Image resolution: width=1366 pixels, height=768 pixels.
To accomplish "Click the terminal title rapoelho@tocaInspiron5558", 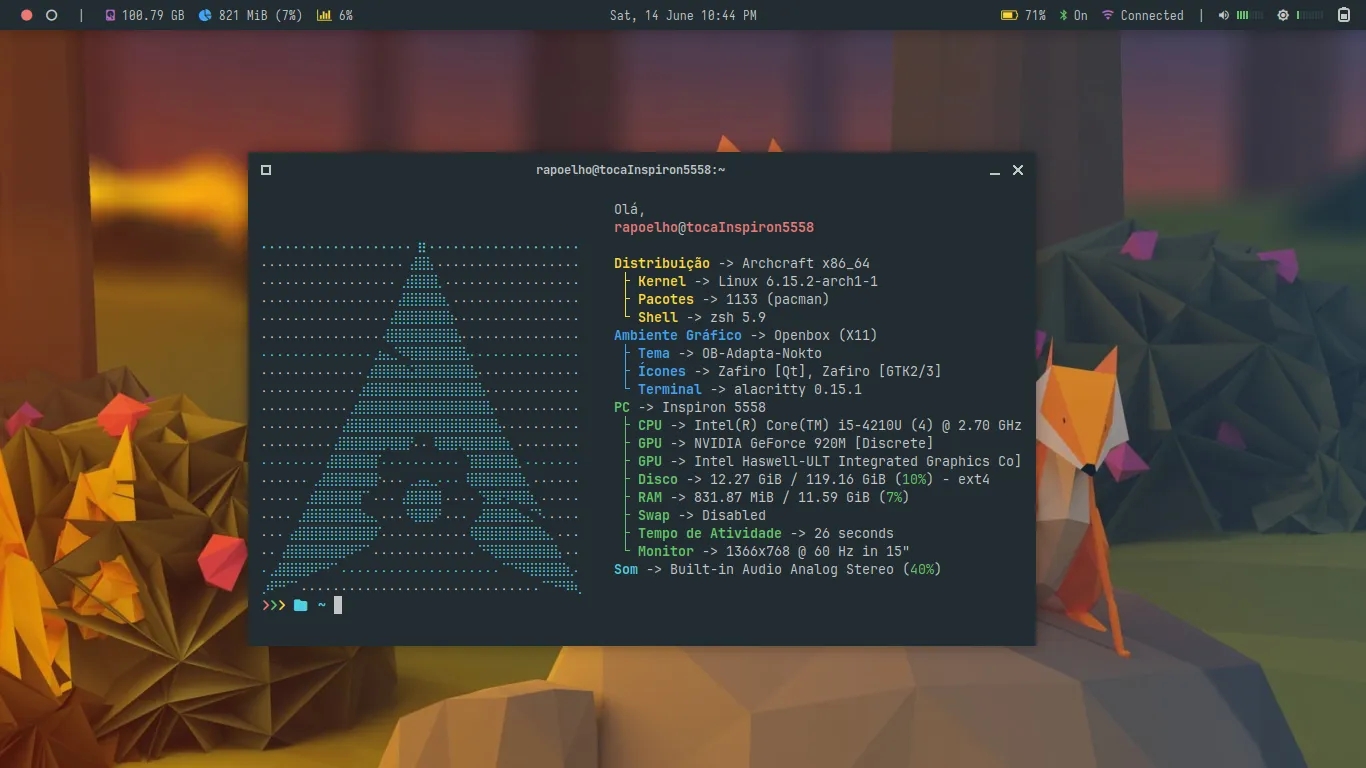I will pyautogui.click(x=630, y=170).
